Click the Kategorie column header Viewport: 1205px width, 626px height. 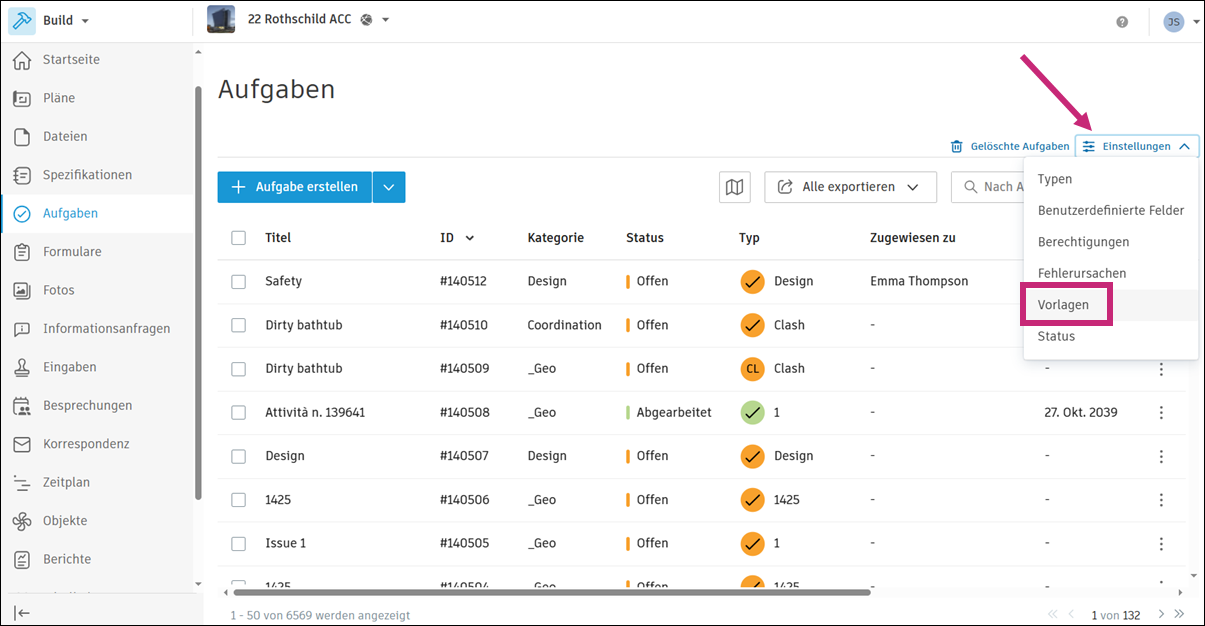[556, 238]
